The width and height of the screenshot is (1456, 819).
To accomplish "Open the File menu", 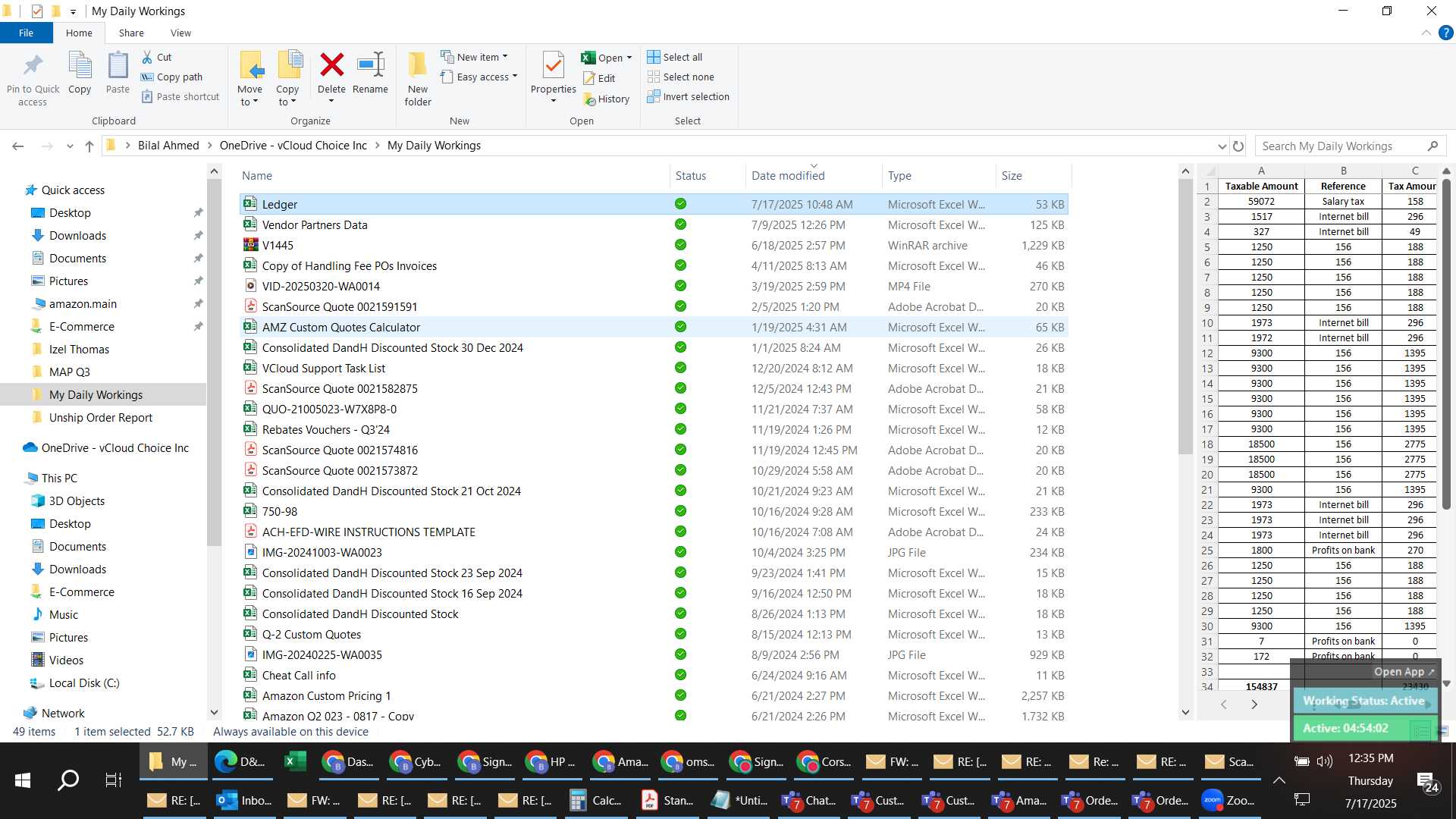I will (x=27, y=33).
